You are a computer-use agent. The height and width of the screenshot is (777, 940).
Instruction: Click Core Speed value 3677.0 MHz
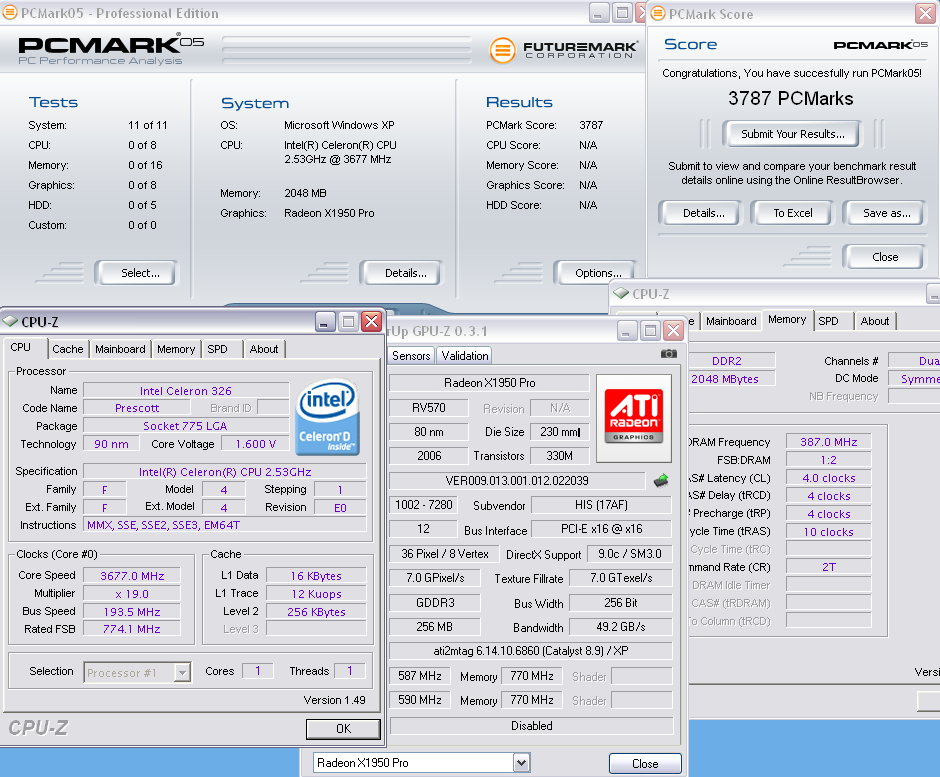click(x=132, y=576)
